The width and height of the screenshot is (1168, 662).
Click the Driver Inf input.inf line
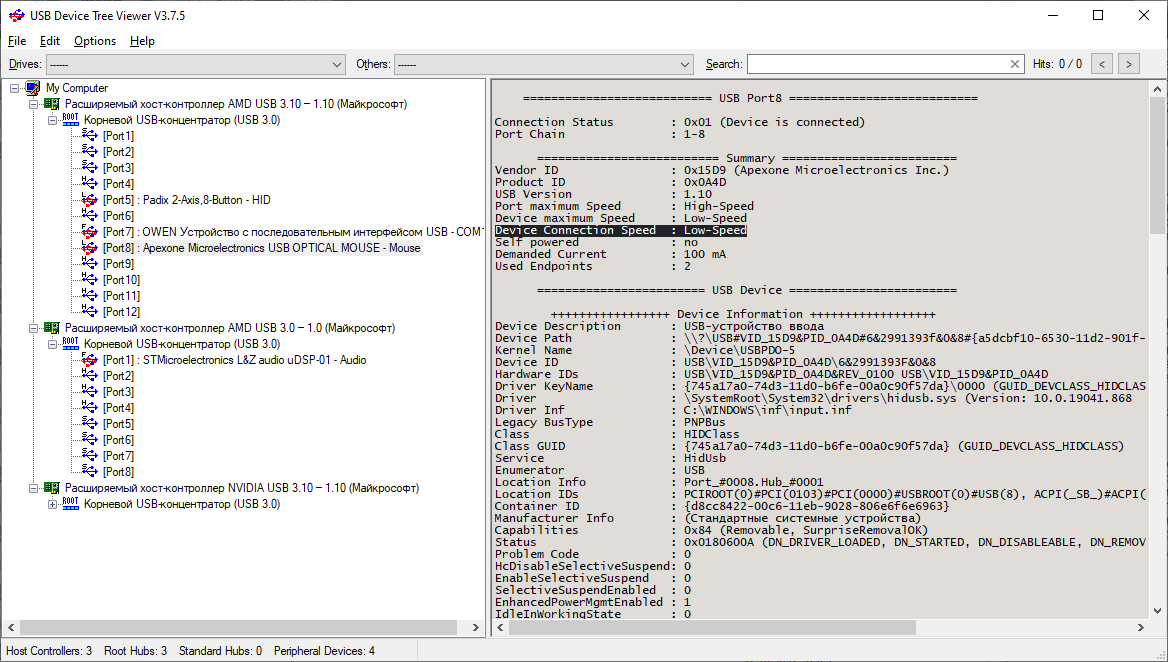click(x=673, y=410)
